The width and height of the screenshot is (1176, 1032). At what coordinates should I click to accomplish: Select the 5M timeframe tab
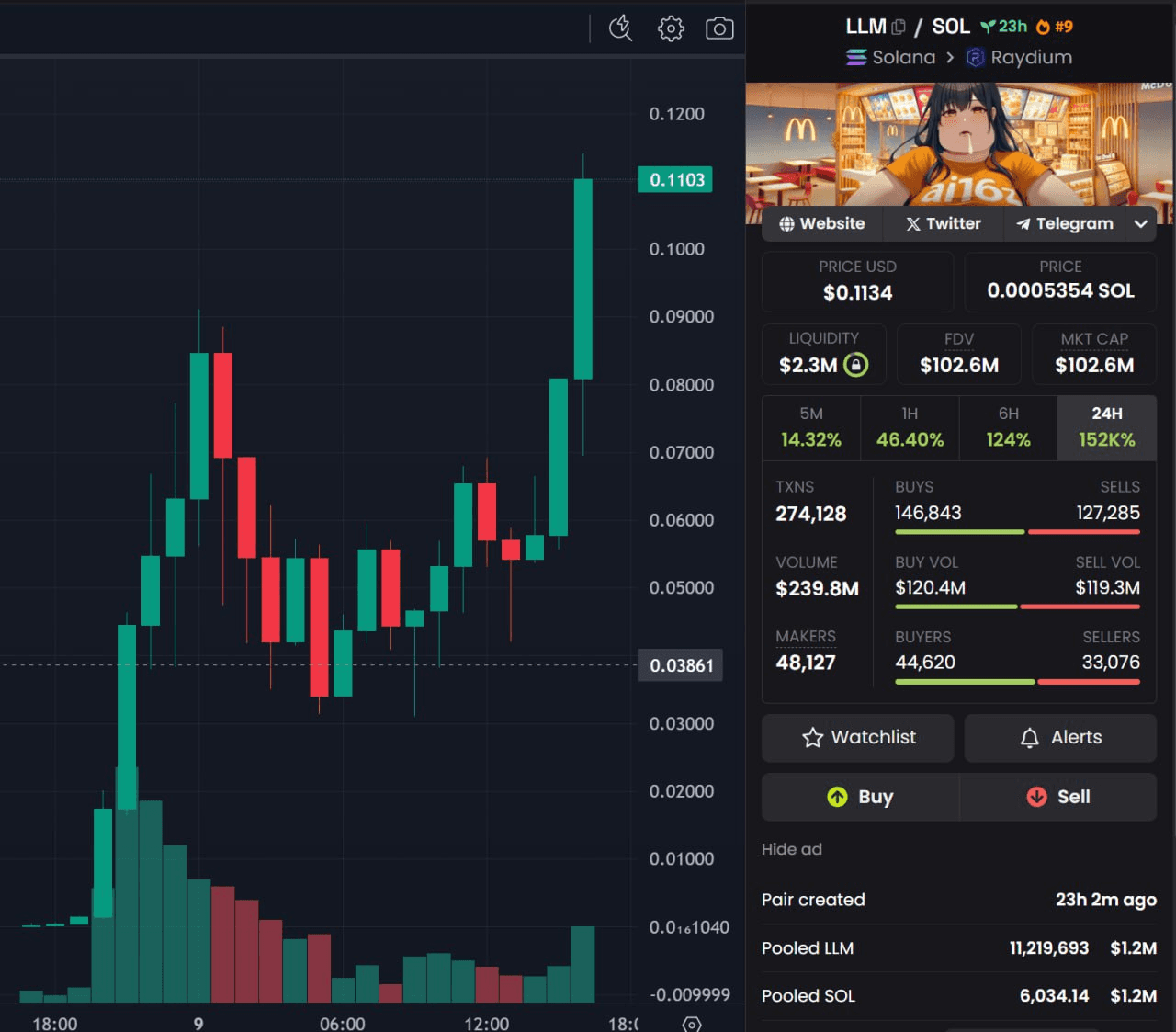(811, 427)
